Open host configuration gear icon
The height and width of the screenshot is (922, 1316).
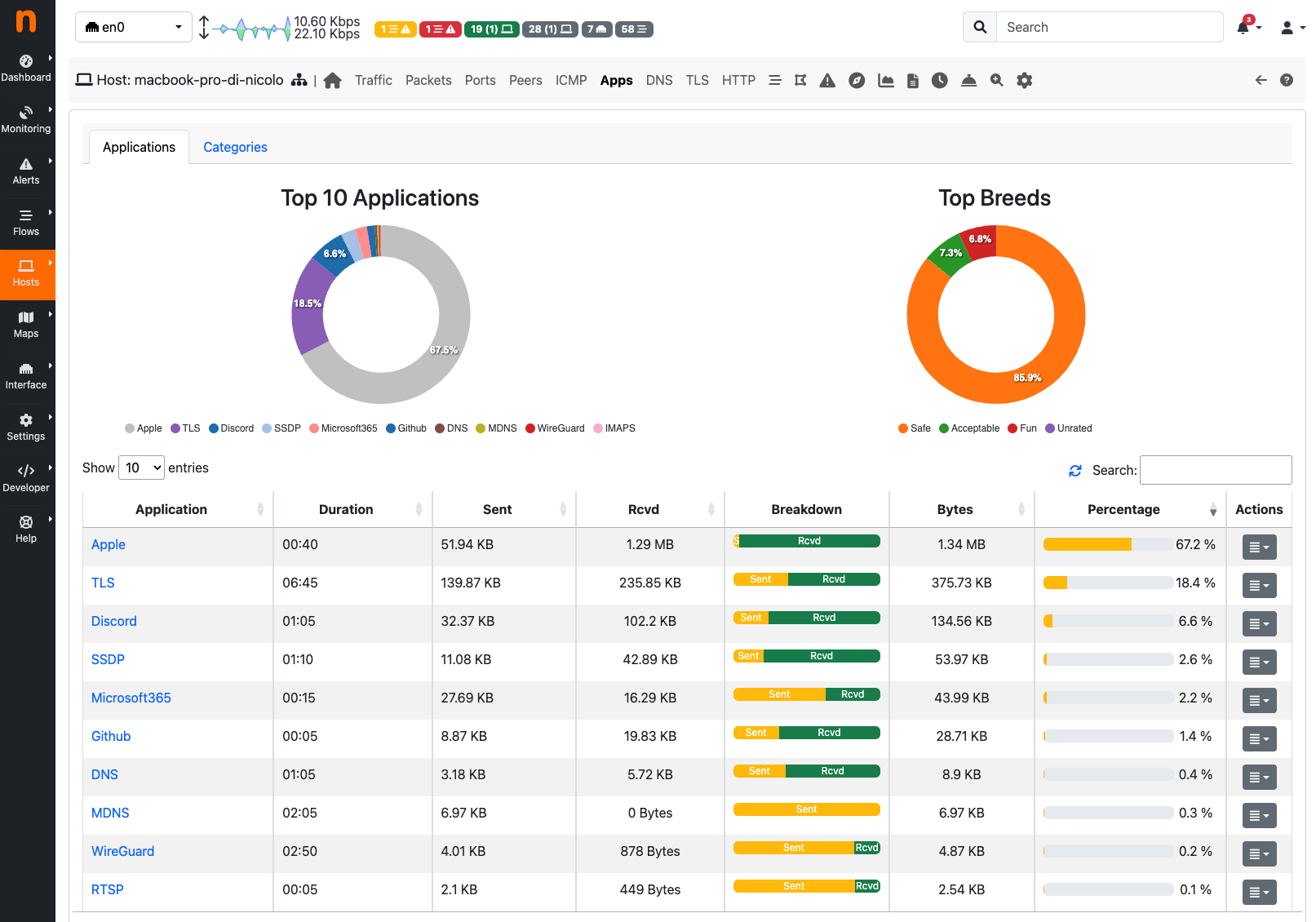click(1025, 80)
